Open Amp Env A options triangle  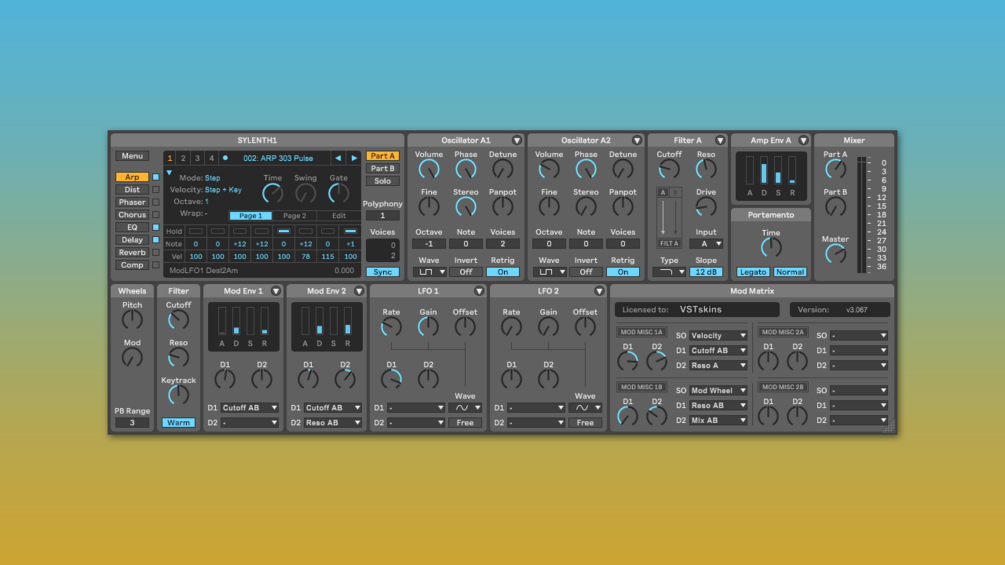click(803, 140)
